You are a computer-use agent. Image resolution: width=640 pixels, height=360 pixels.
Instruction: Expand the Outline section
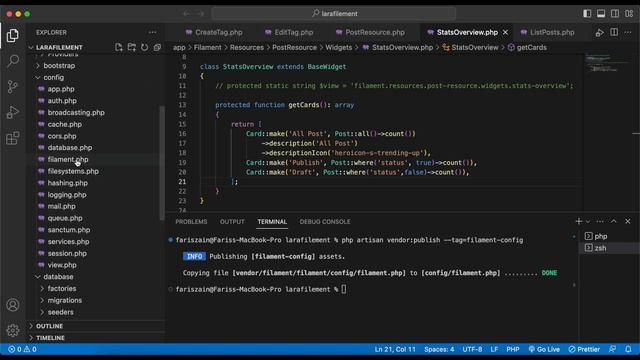tap(49, 326)
